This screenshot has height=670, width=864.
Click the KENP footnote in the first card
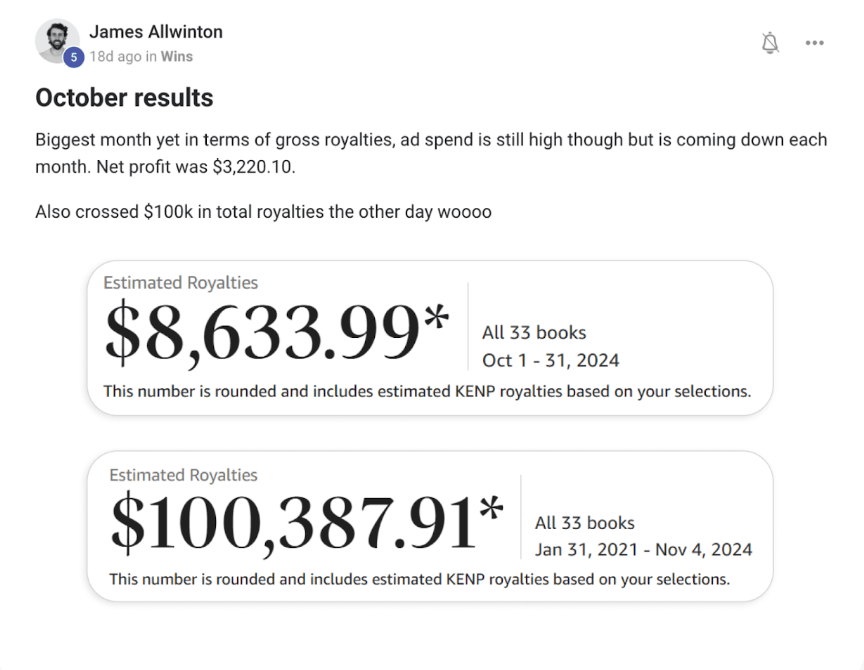point(427,391)
